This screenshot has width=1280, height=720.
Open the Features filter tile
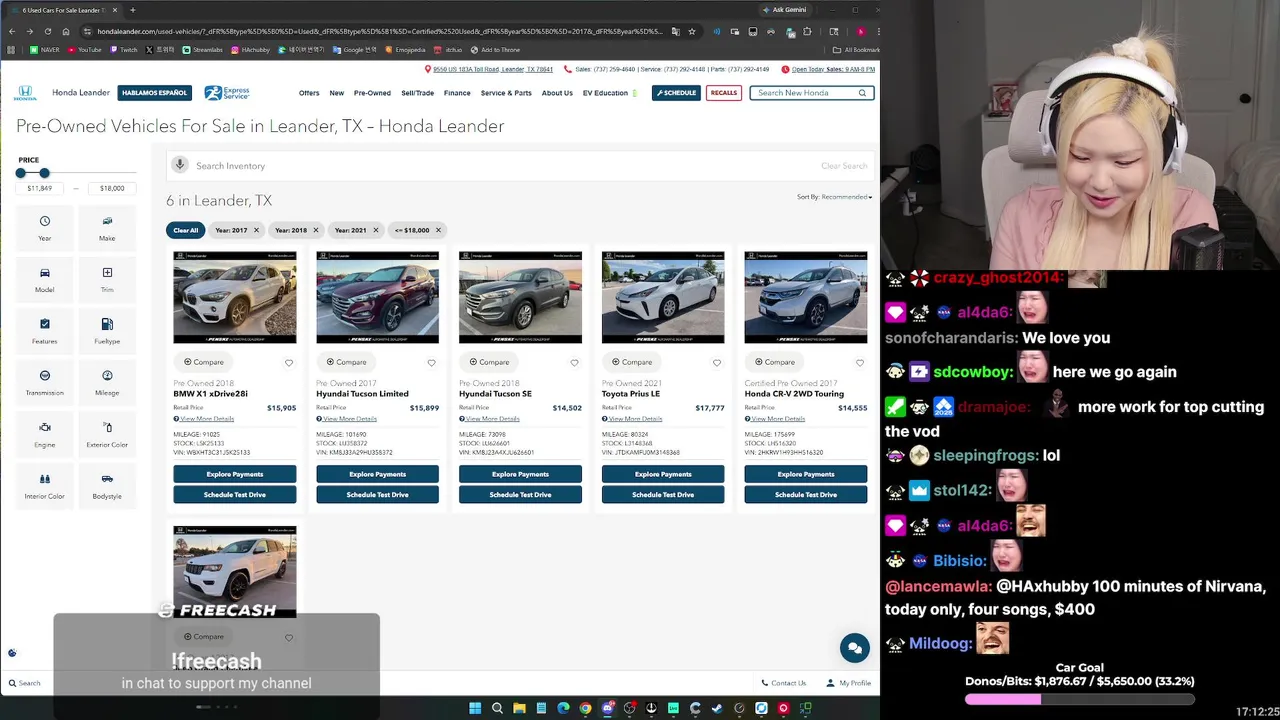44,331
